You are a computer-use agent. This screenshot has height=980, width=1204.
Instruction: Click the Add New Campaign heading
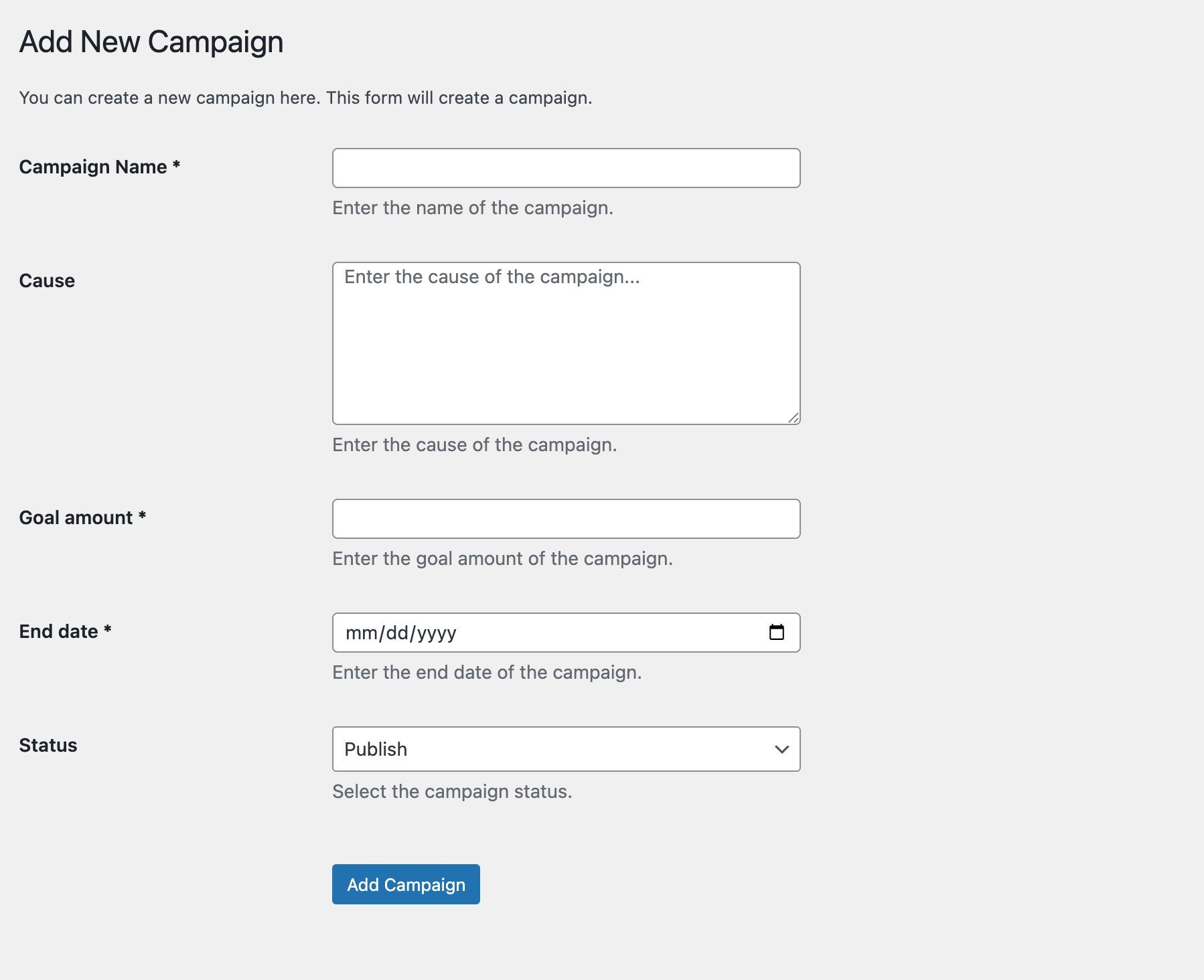[151, 42]
